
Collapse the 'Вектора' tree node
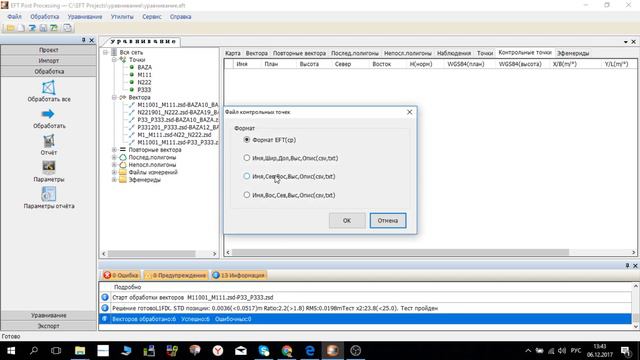coord(114,97)
